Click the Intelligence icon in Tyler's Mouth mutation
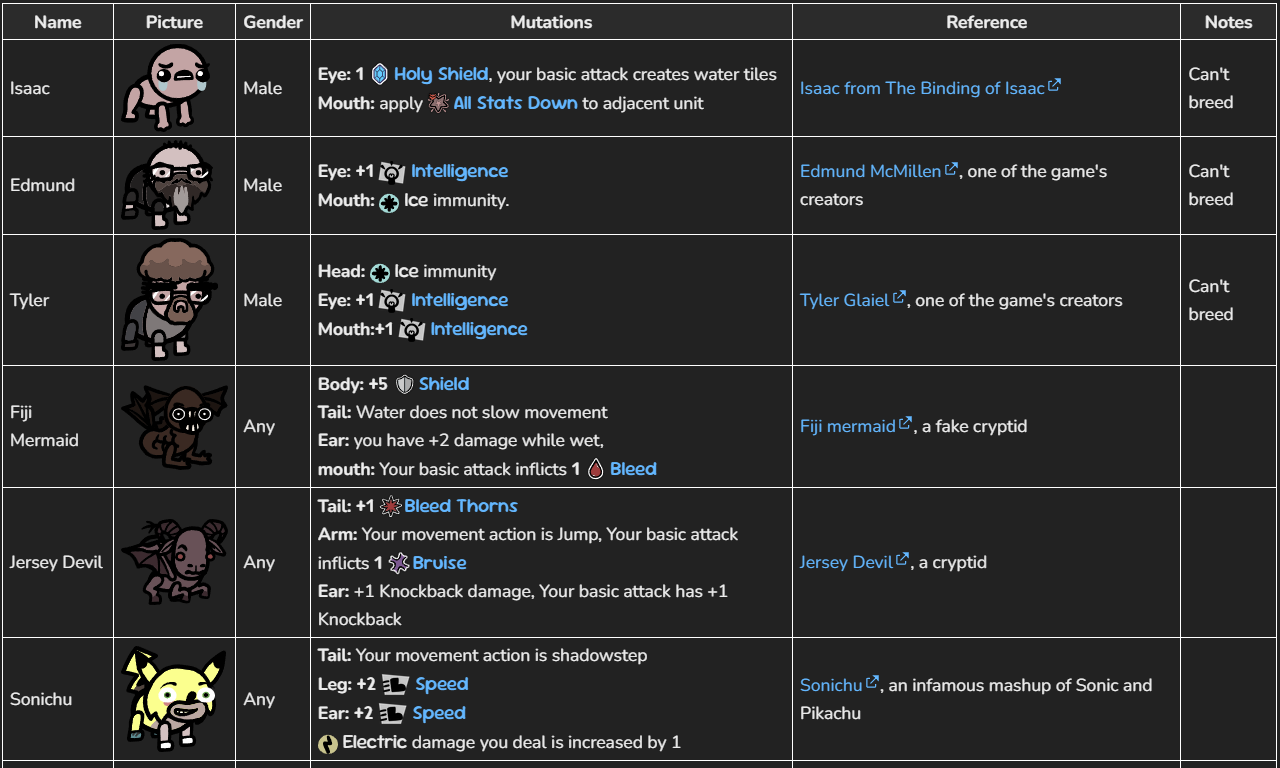This screenshot has height=768, width=1280. click(412, 330)
